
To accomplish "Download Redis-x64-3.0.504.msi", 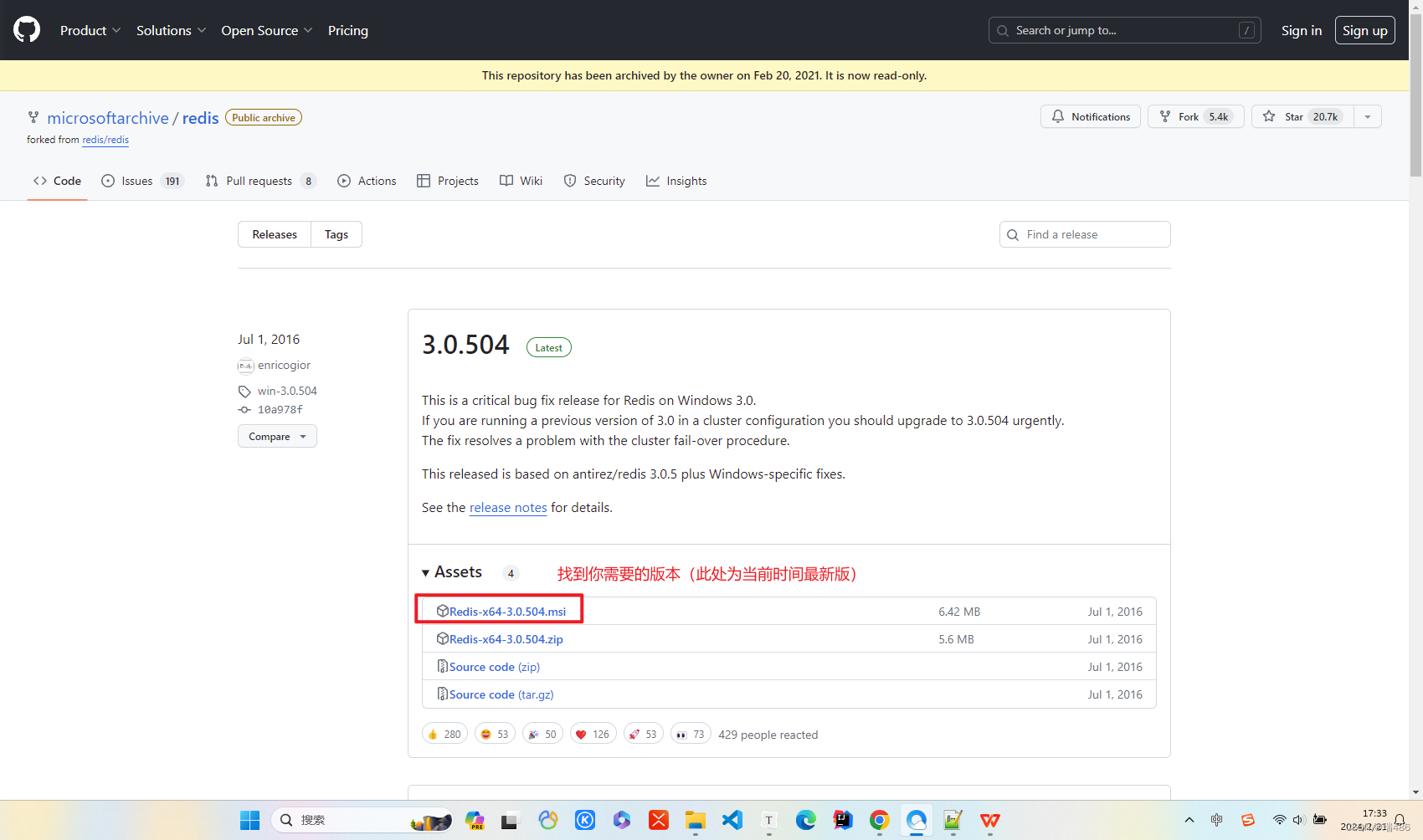I will pyautogui.click(x=507, y=612).
